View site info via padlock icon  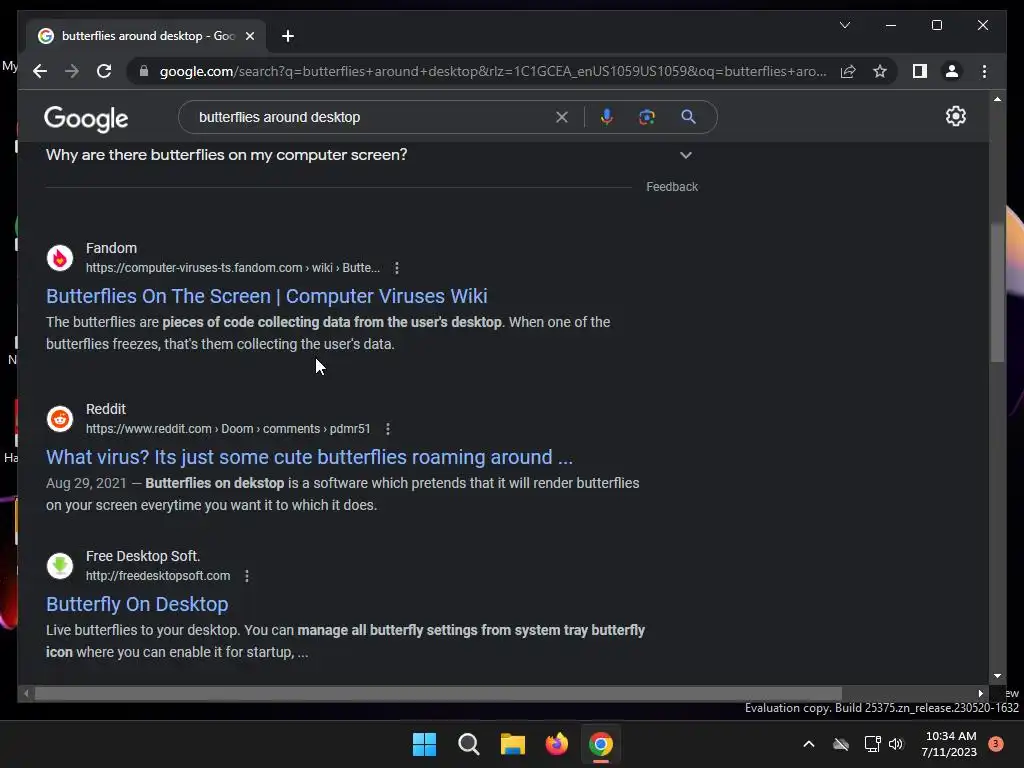[144, 71]
